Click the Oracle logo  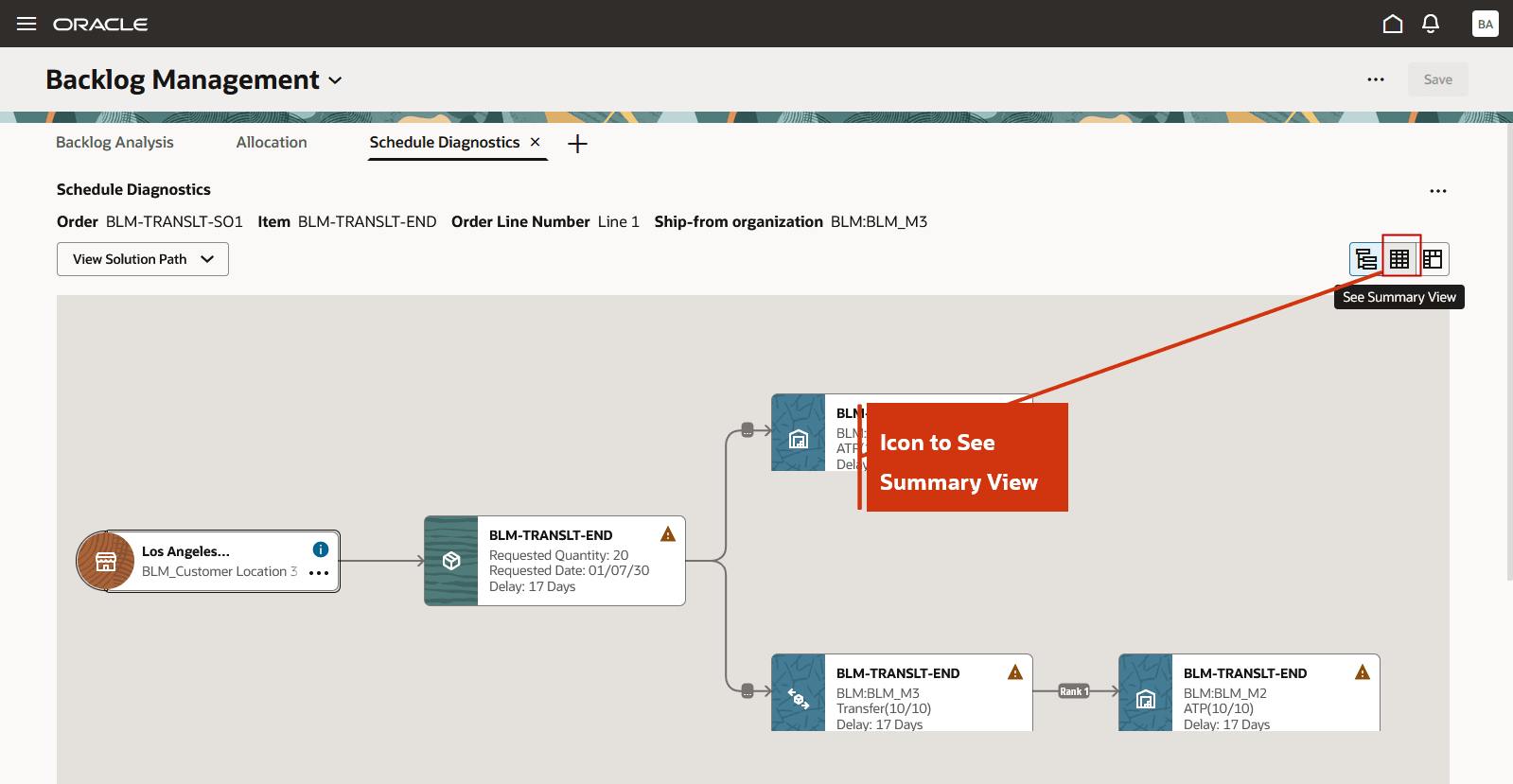[x=100, y=25]
